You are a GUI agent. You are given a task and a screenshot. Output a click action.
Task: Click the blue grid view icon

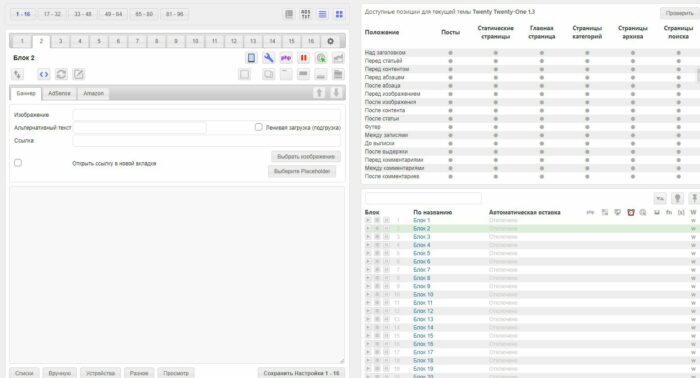point(339,14)
